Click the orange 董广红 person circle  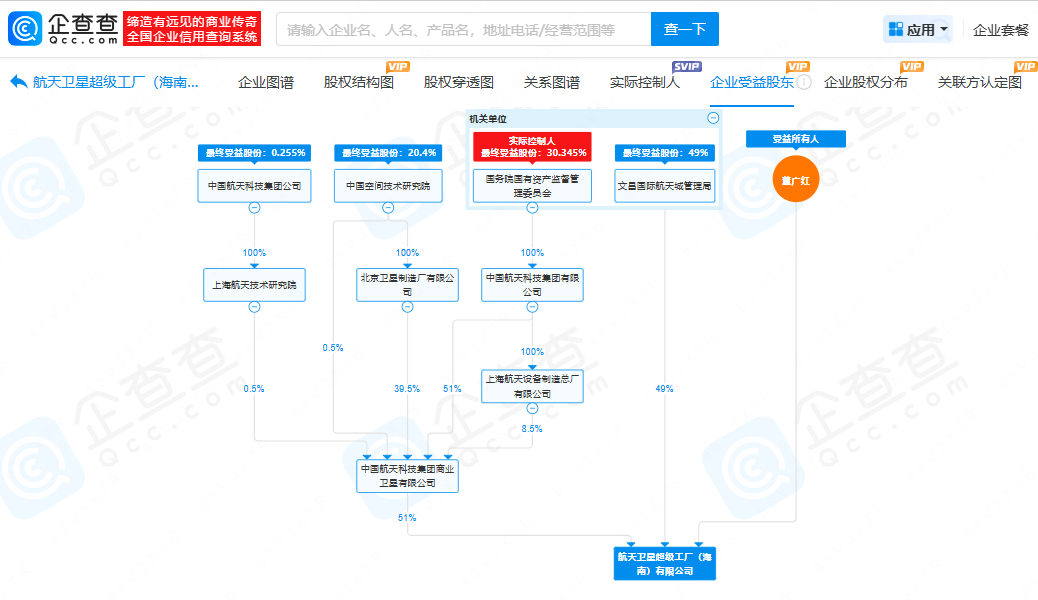click(x=796, y=179)
